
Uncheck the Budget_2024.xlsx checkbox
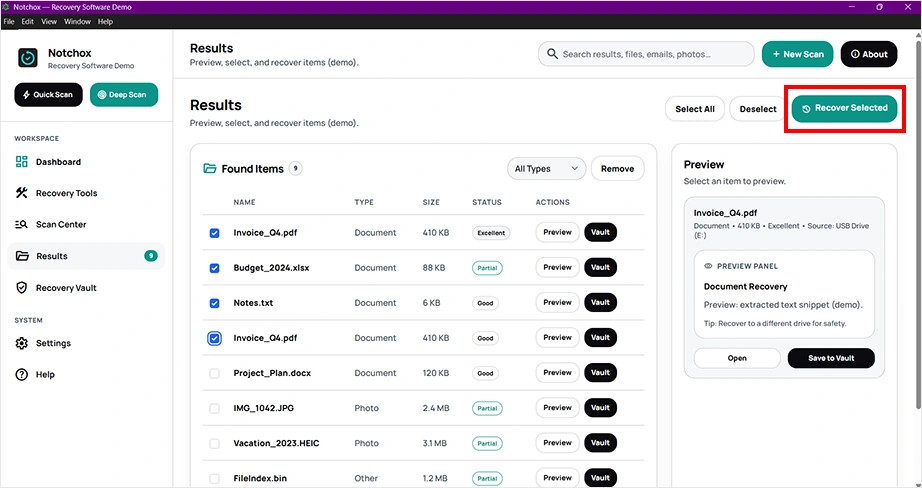click(215, 268)
